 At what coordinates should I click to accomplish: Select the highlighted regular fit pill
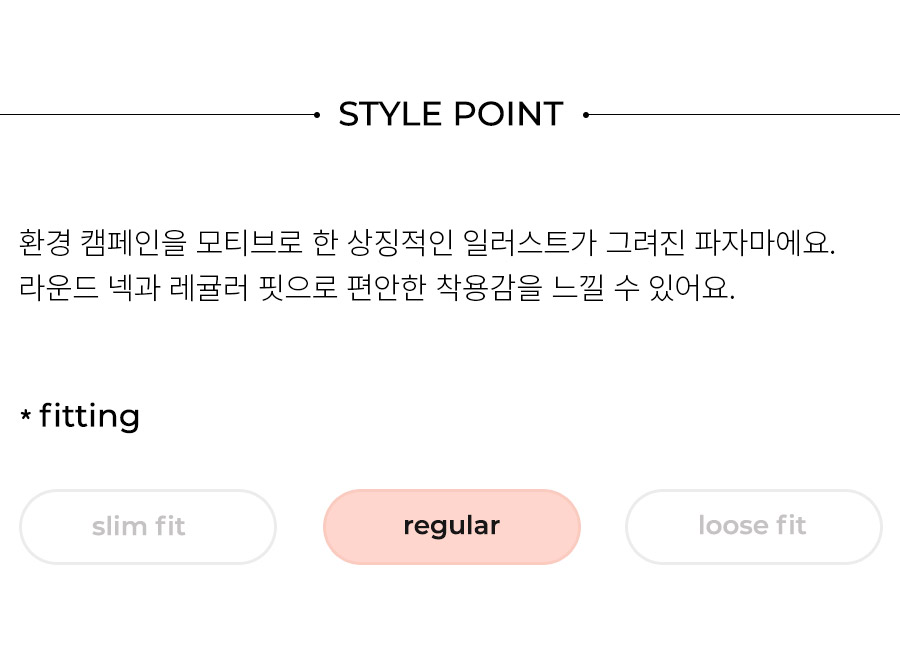pos(452,526)
